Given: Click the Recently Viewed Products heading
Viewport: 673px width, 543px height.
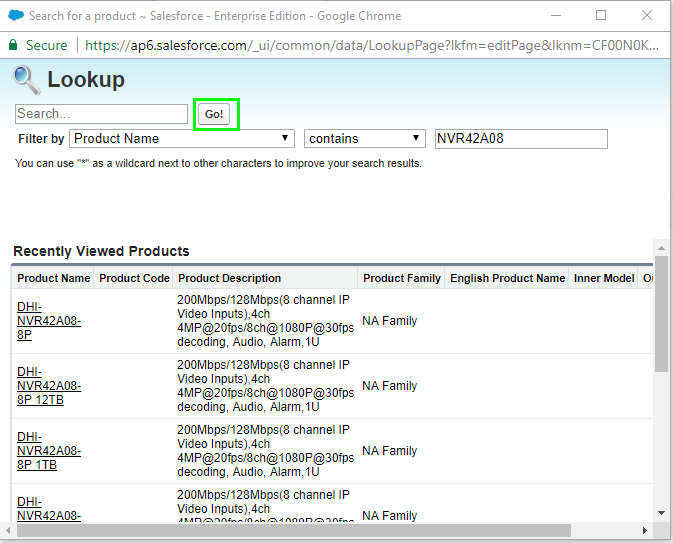Looking at the screenshot, I should click(101, 251).
